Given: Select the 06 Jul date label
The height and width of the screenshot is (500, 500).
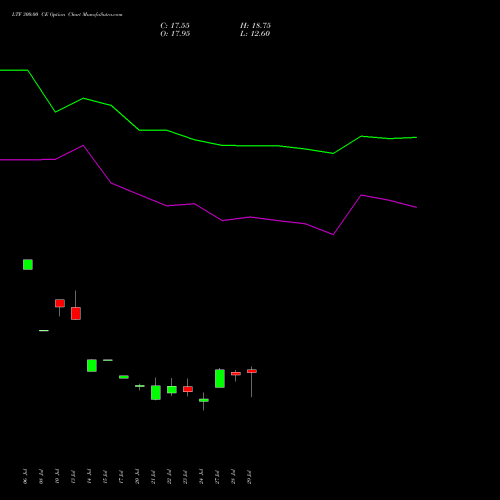Looking at the screenshot, I should pyautogui.click(x=25, y=476).
